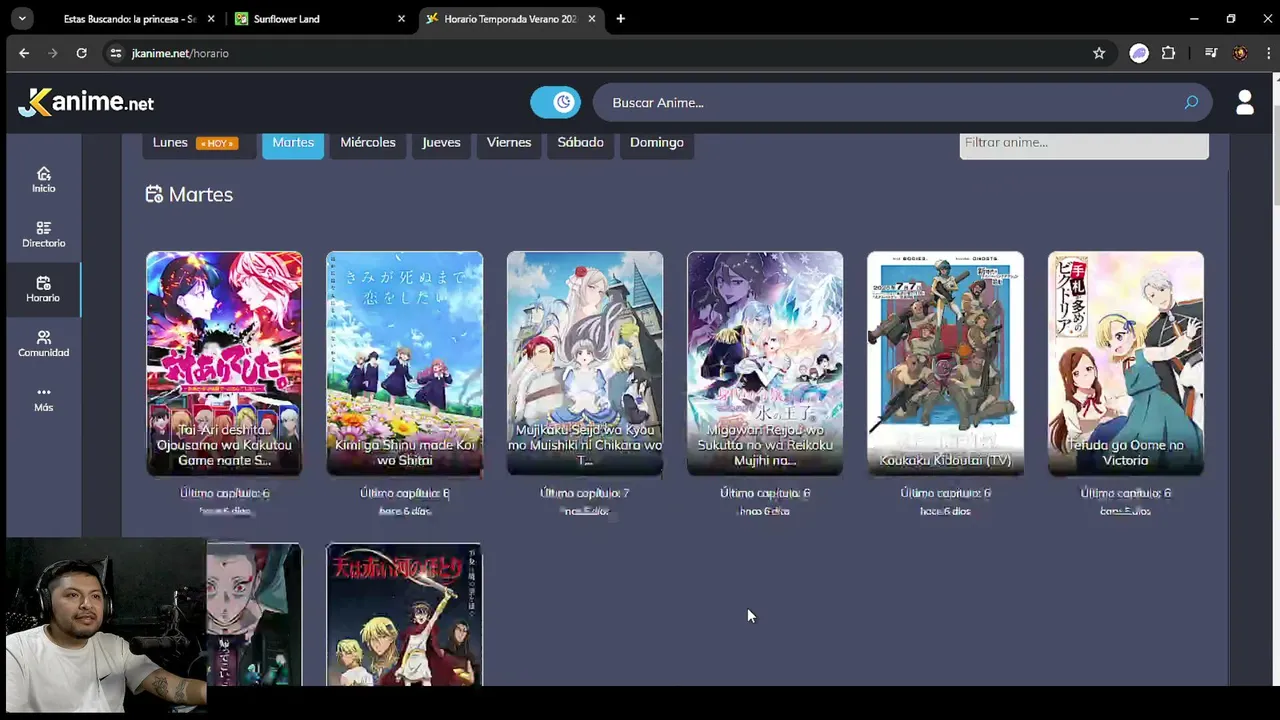Open a new browser tab

(620, 19)
